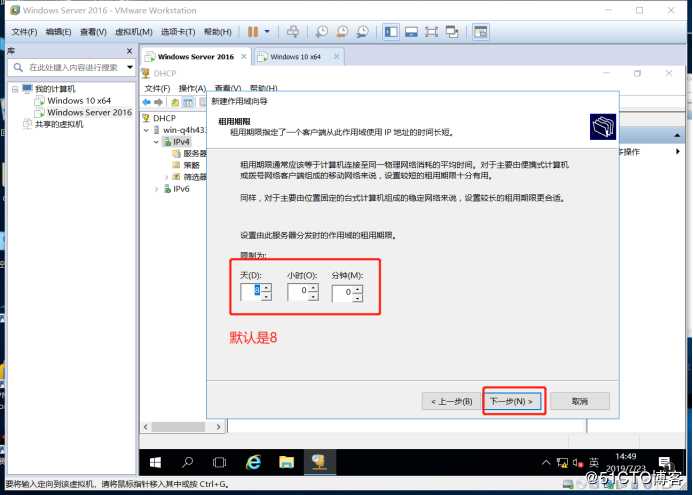Close the Windows Server 2016 tab
Screen dimensions: 693x495
[x=244, y=57]
